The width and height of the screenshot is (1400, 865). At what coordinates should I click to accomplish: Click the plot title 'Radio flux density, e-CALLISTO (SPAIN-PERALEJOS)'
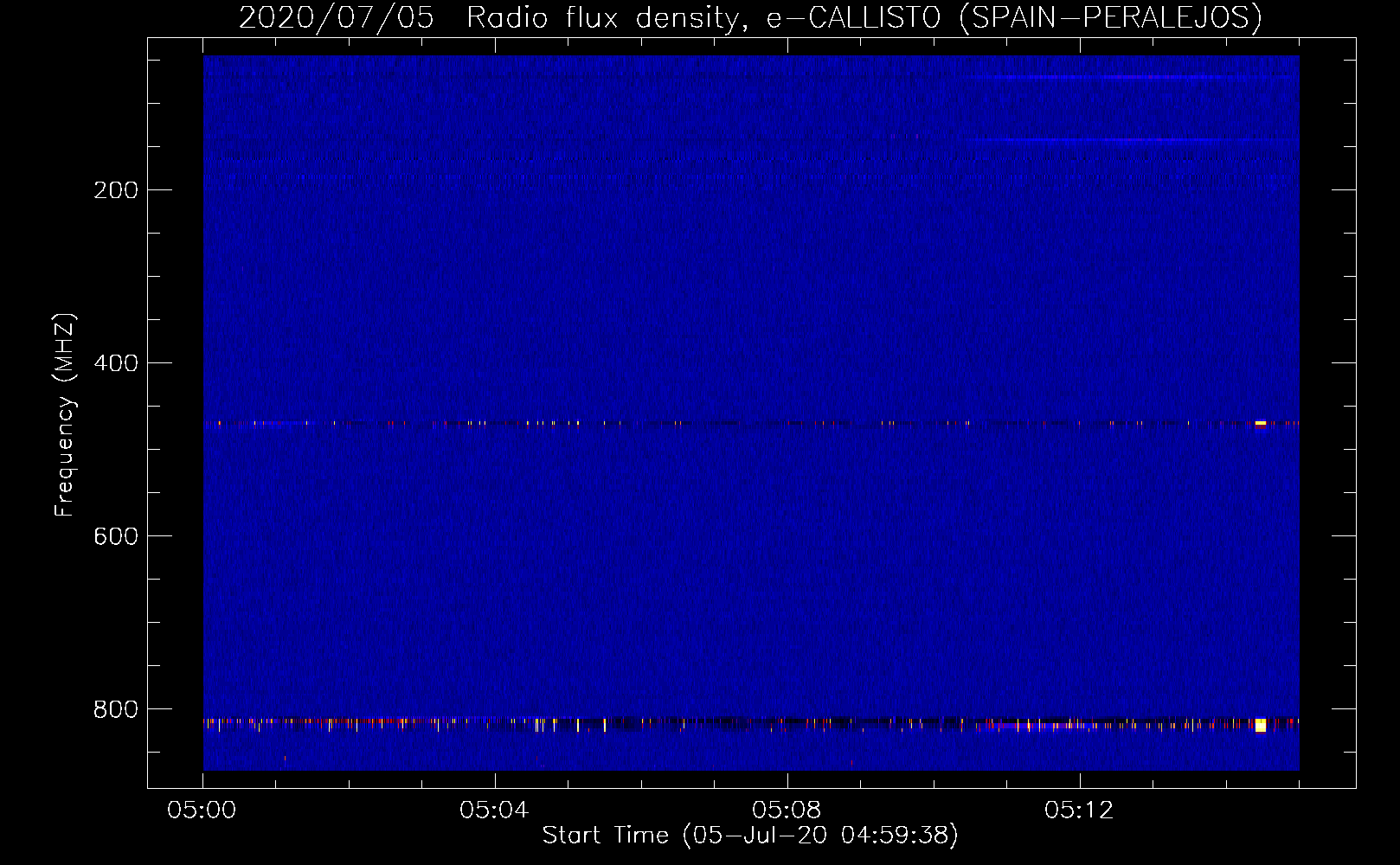(864, 17)
